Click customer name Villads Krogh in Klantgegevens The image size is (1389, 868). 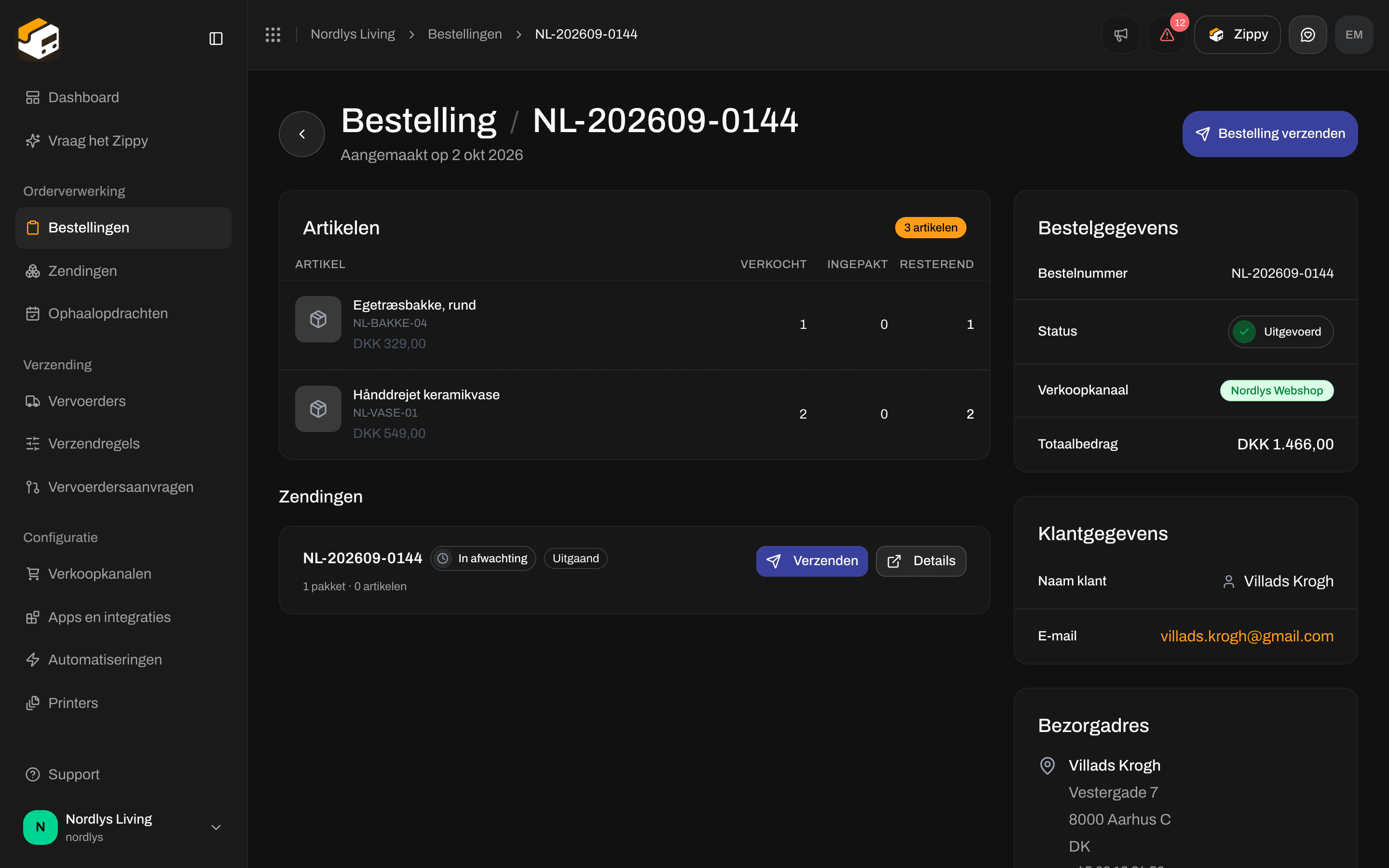coord(1289,582)
